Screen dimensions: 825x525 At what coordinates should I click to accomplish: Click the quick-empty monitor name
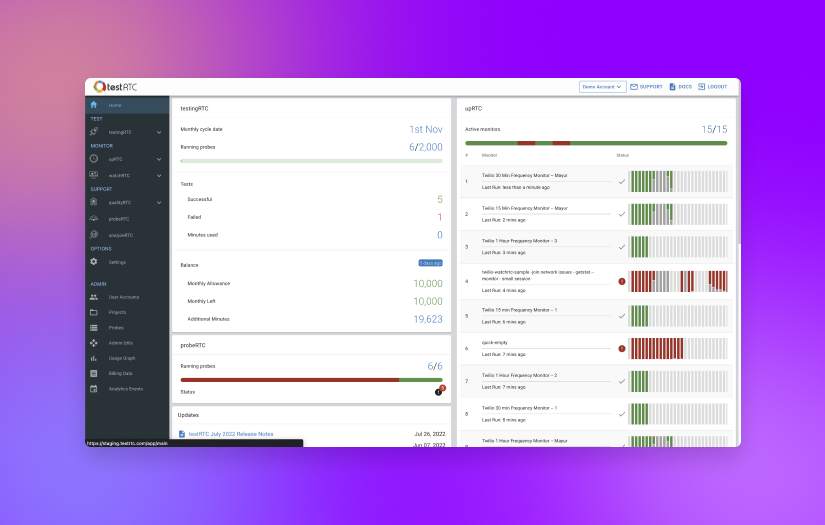click(495, 342)
